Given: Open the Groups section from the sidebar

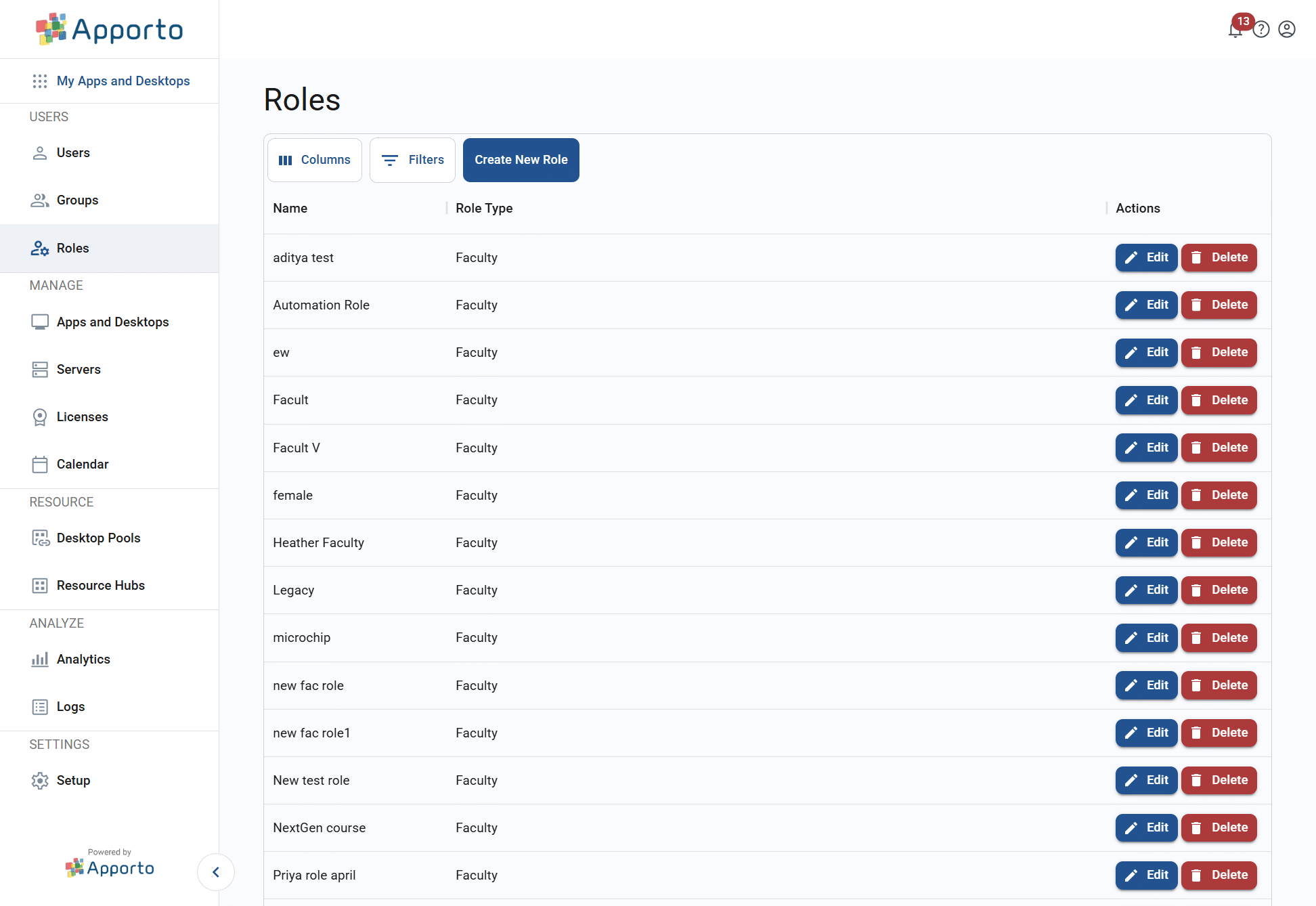Looking at the screenshot, I should [77, 200].
